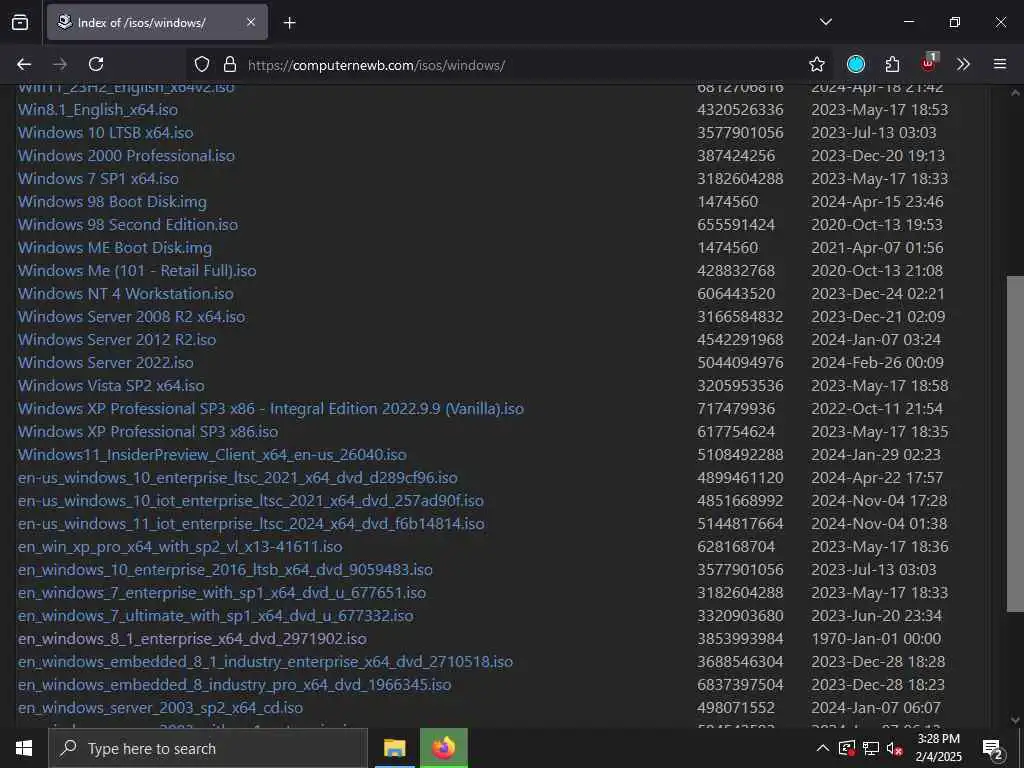Download en-us_windows_10_iot_enterprise_ltsc_2021 iso
Viewport: 1024px width, 768px height.
click(251, 500)
